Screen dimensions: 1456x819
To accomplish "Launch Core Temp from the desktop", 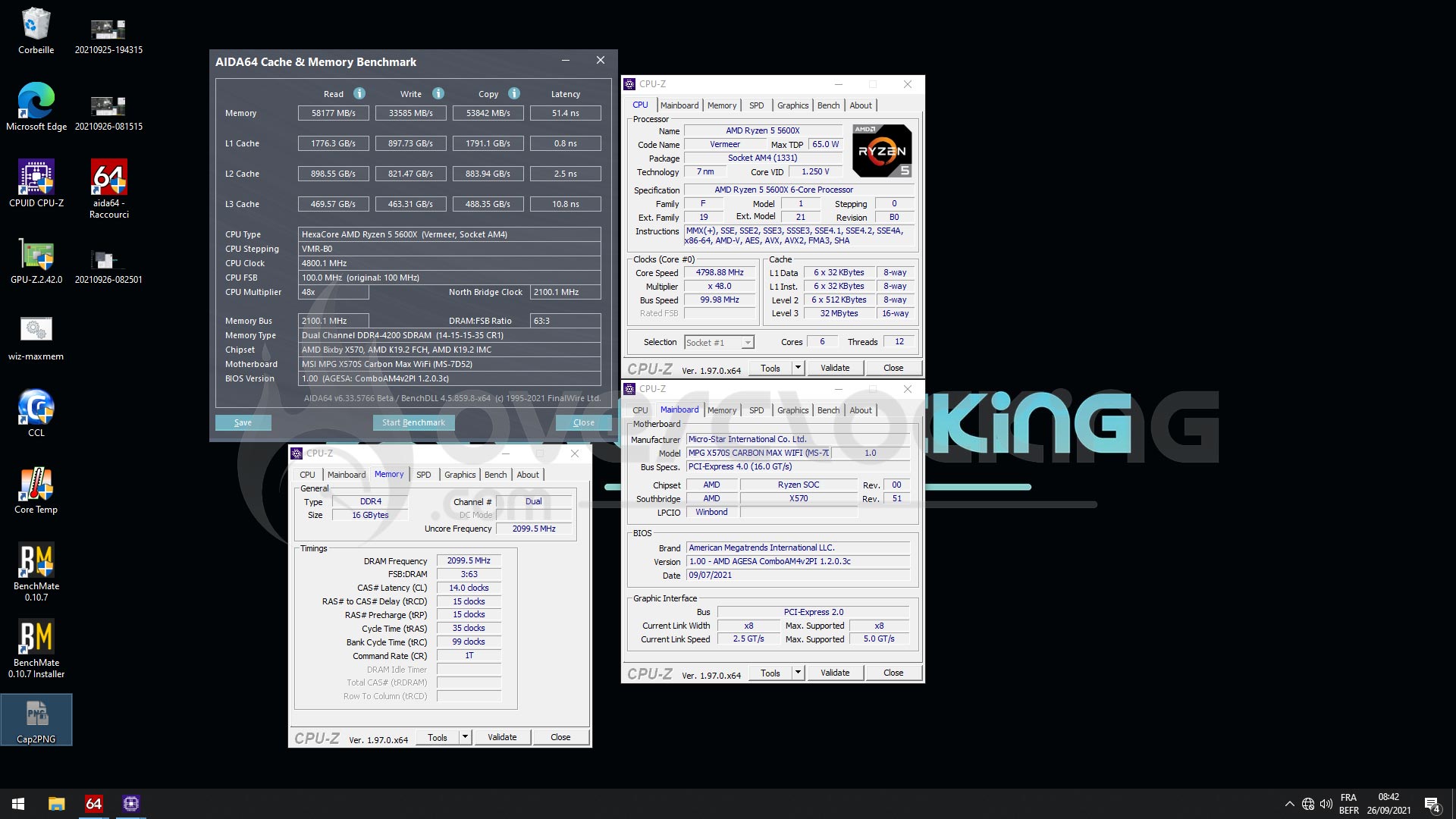I will (x=36, y=490).
